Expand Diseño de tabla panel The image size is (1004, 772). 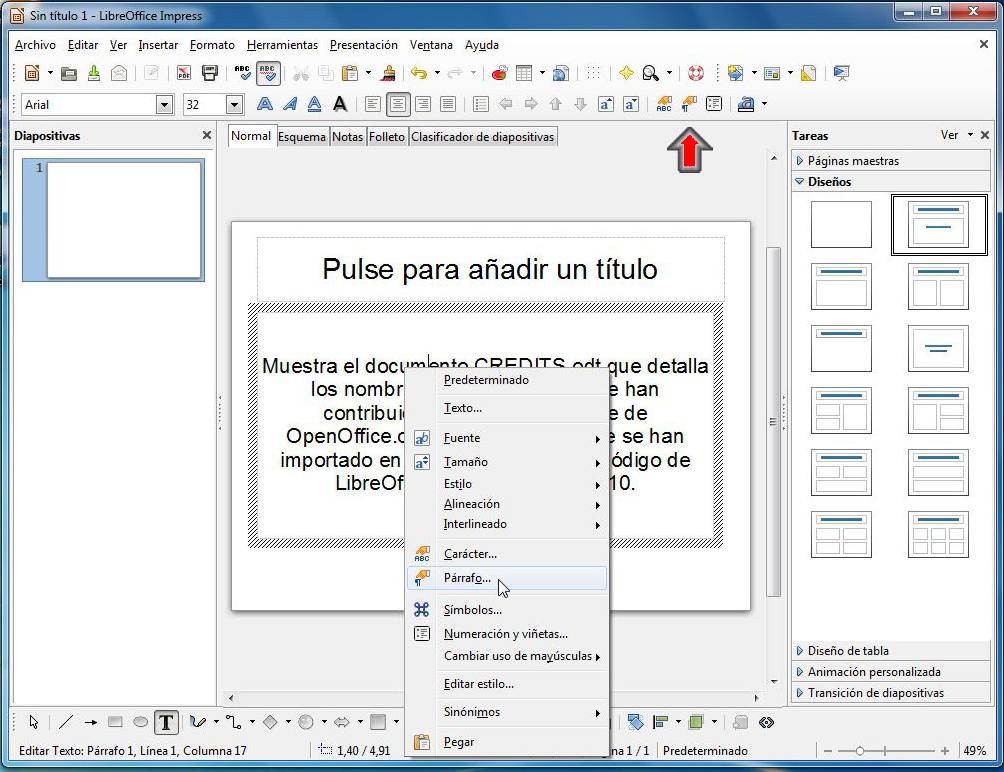click(891, 651)
